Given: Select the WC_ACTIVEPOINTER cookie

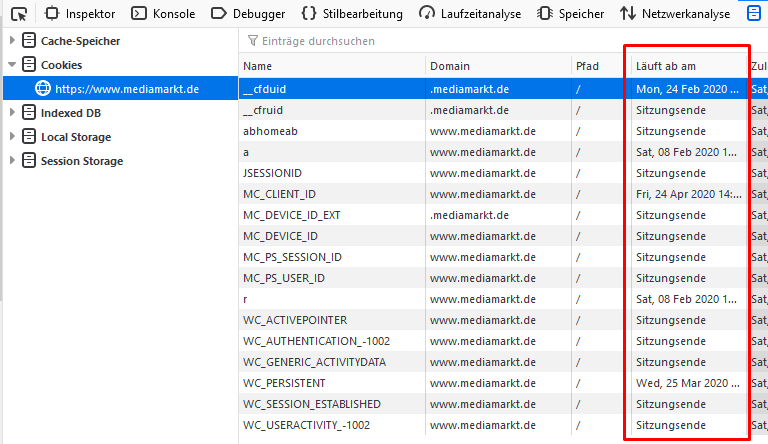Looking at the screenshot, I should pyautogui.click(x=503, y=321).
